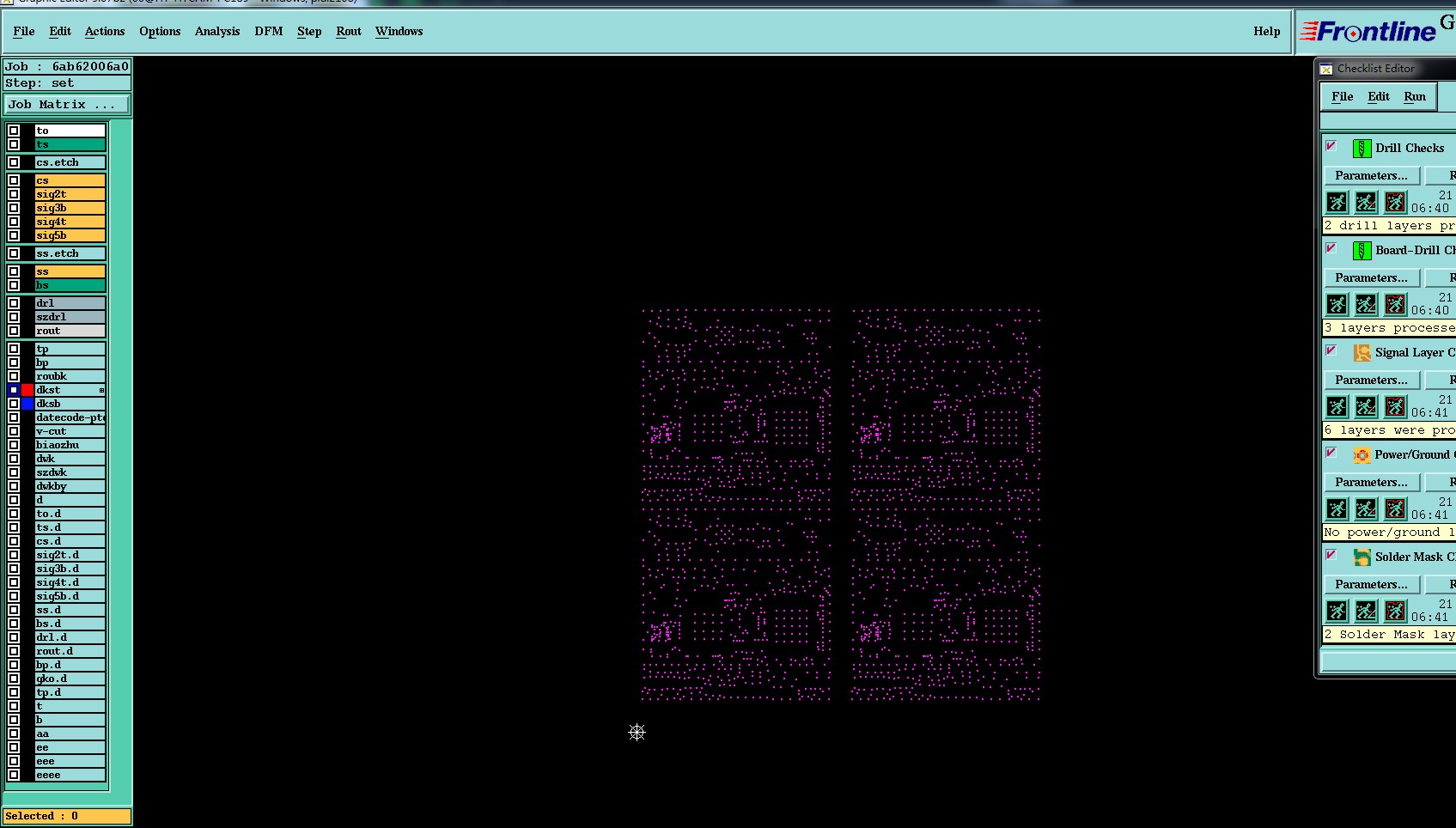The image size is (1456, 828).
Task: Click the Power/Ground Checks icon
Action: [1362, 455]
